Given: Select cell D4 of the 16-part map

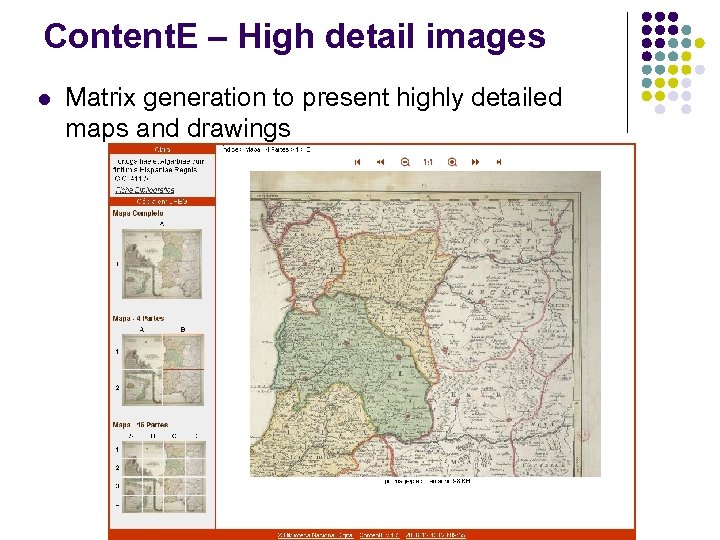Looking at the screenshot, I should [196, 504].
